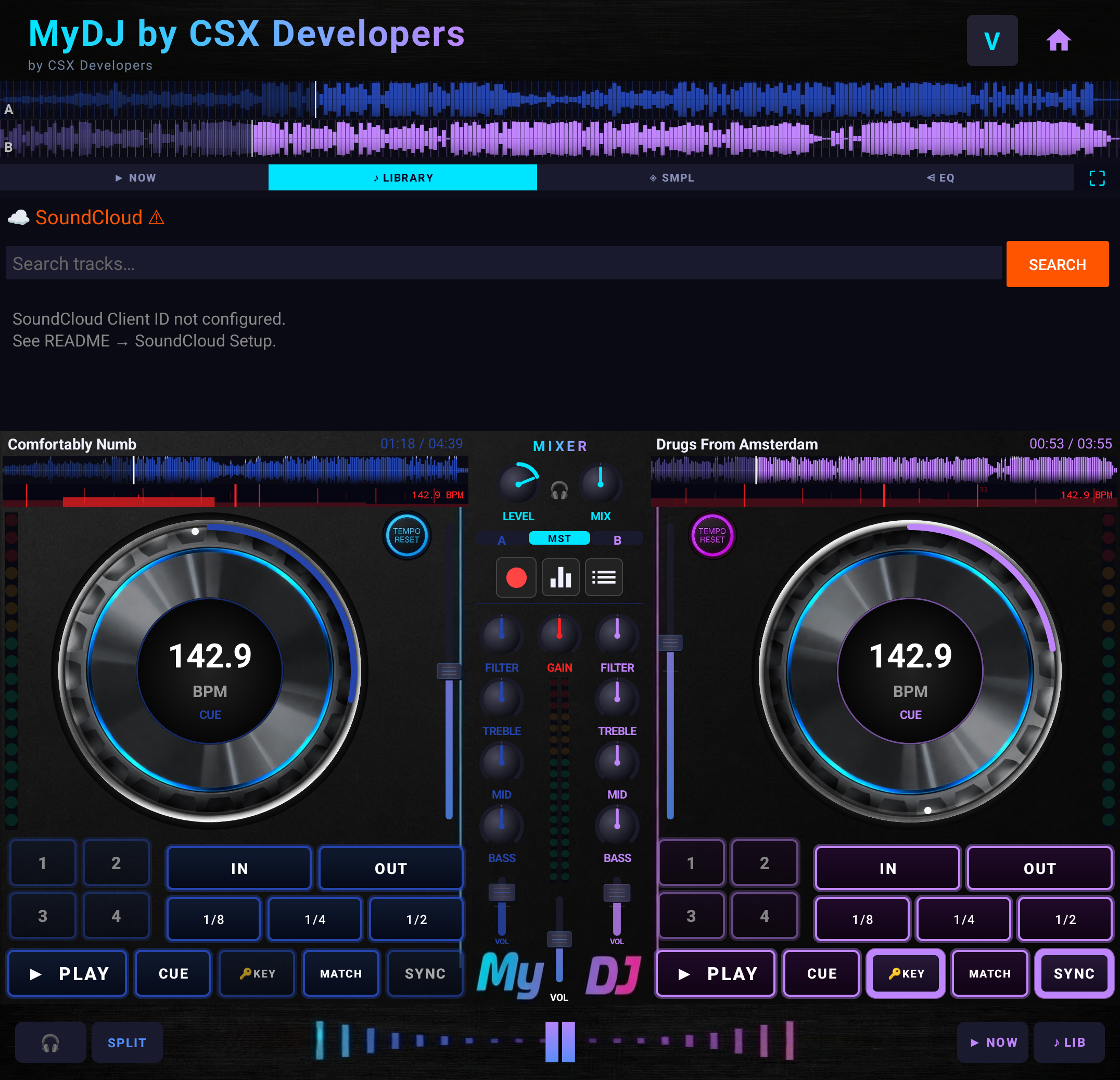Toggle SPLIT monitoring mode
Viewport: 1120px width, 1080px height.
127,1042
